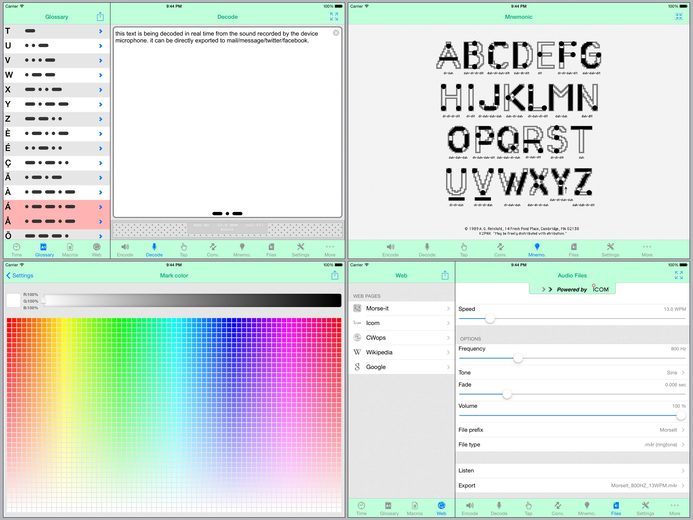Select Glossary tab under the Web panel

389,508
